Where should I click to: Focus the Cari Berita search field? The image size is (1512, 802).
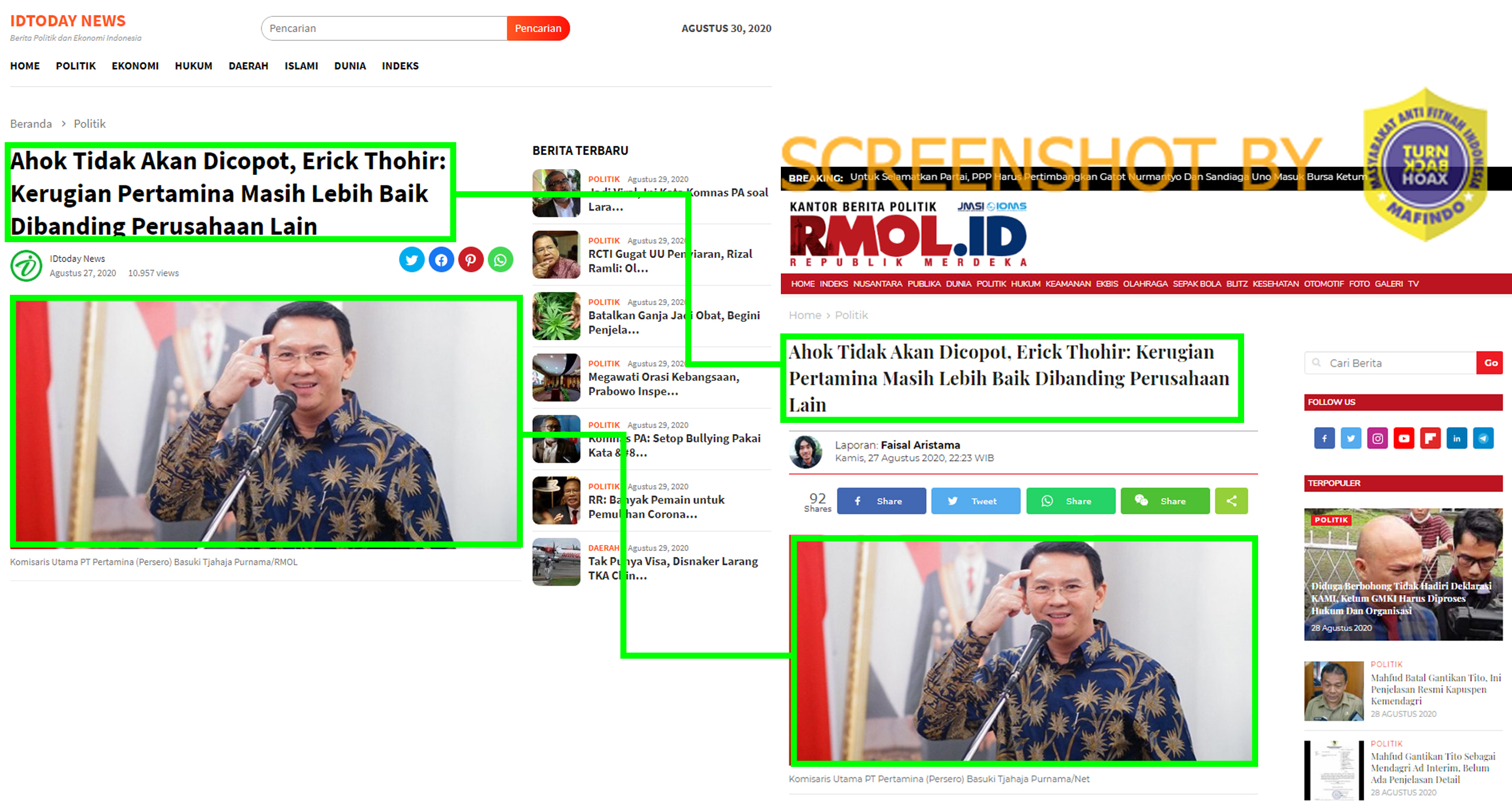pyautogui.click(x=1390, y=363)
